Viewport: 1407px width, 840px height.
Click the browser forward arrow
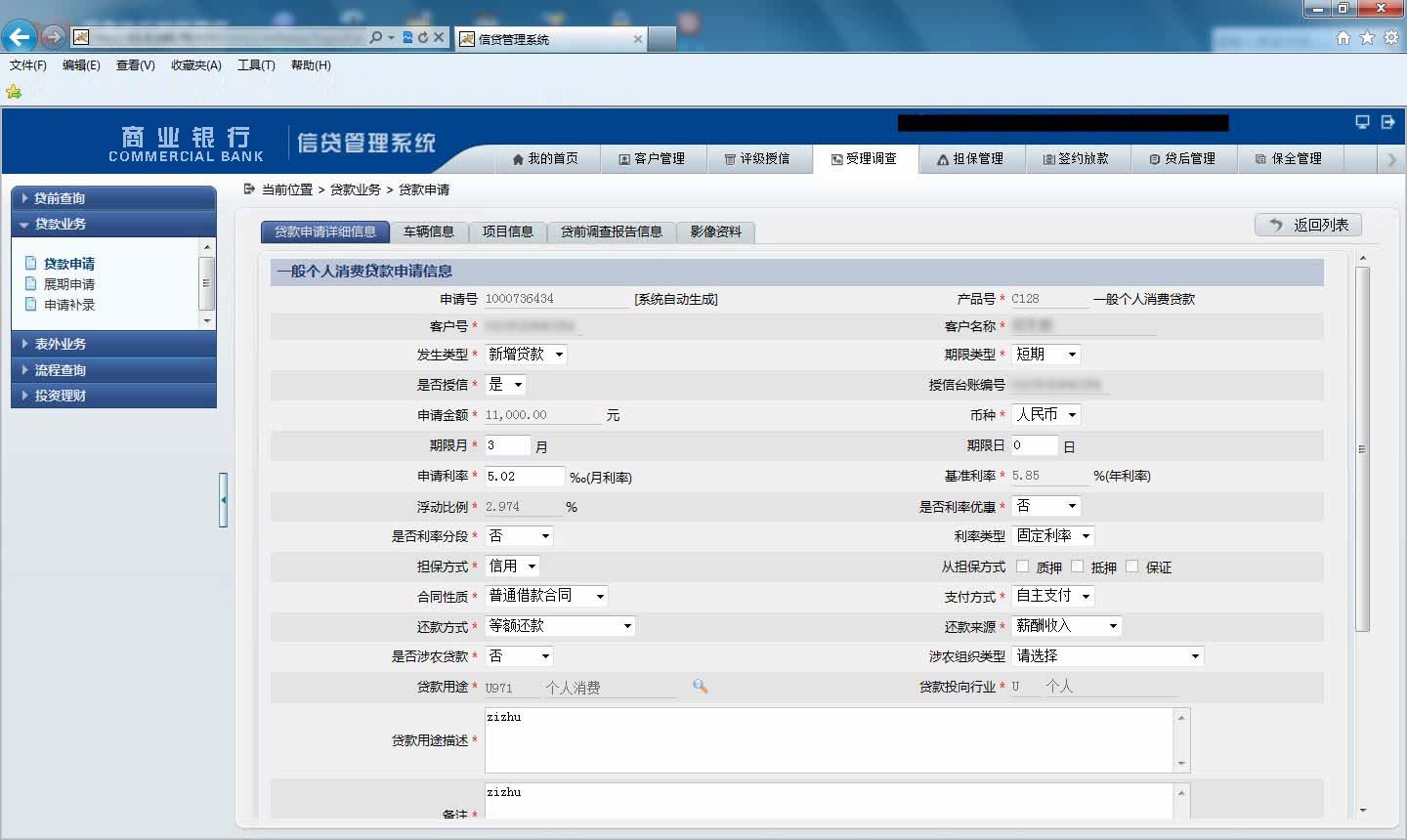pyautogui.click(x=54, y=37)
